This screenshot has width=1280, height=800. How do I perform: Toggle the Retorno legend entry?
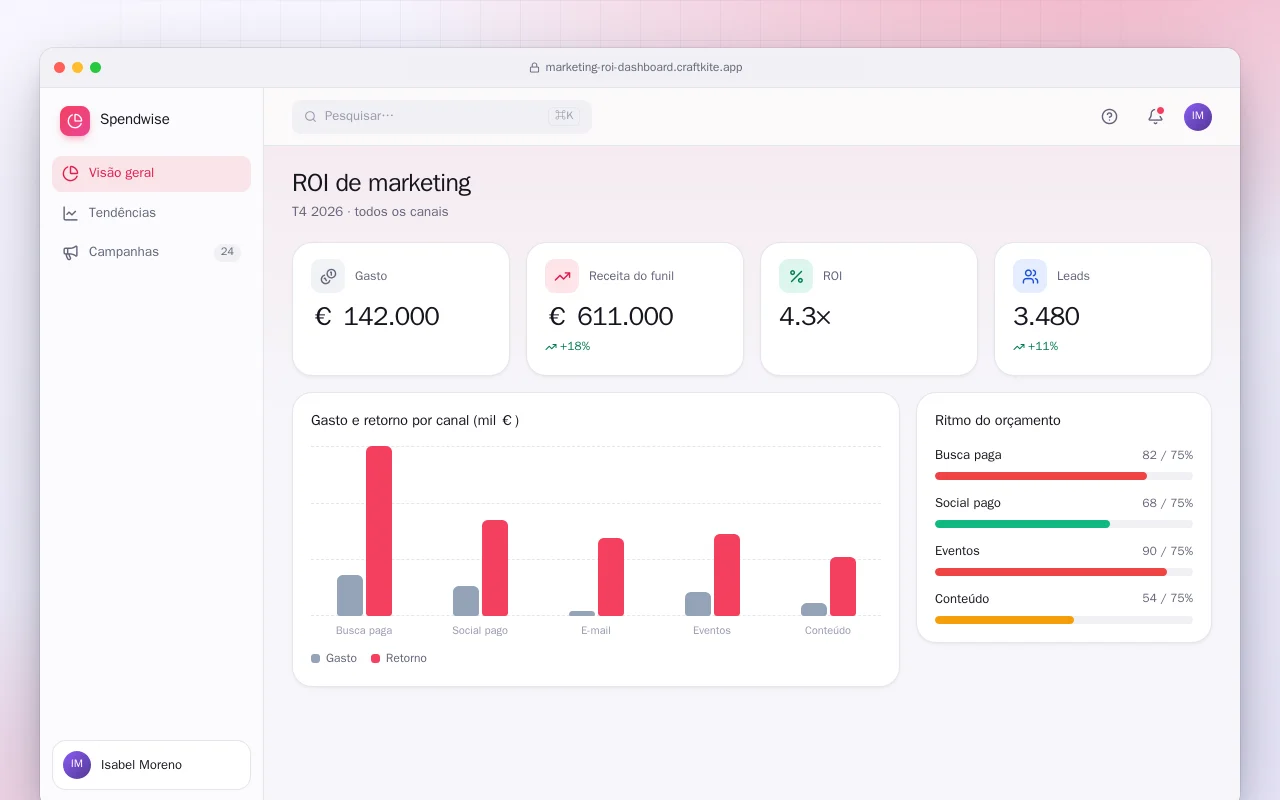[x=399, y=659]
